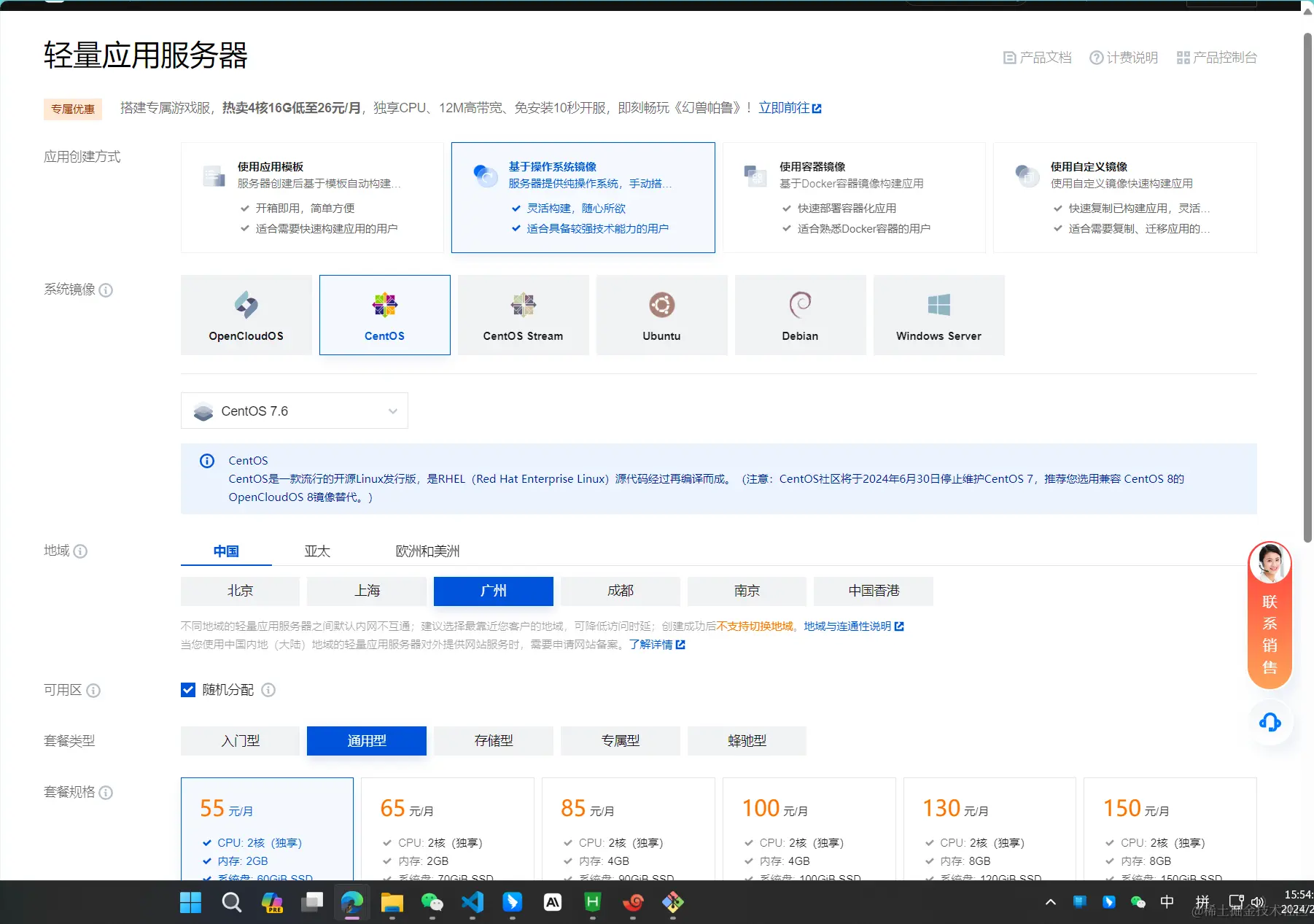The width and height of the screenshot is (1314, 924).
Task: Click the volume icon in system tray
Action: tap(1257, 902)
